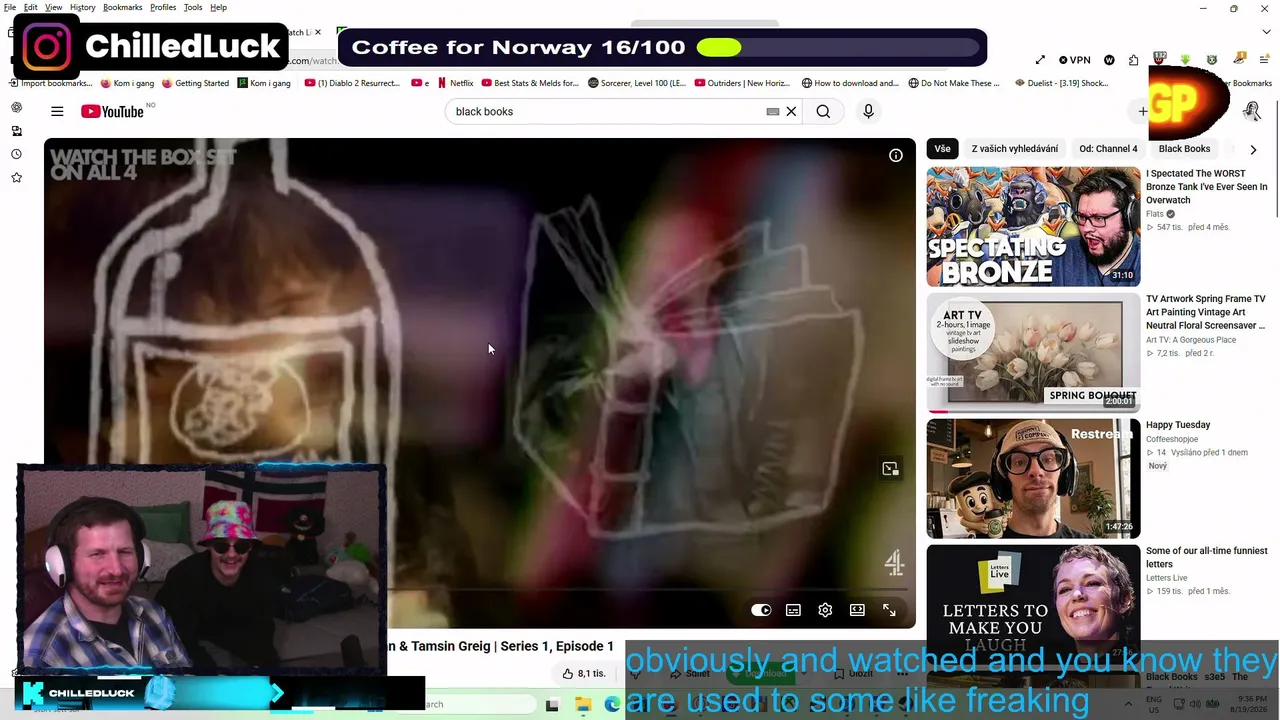Image resolution: width=1280 pixels, height=720 pixels.
Task: Visit the Coffeeshopjoe channel name
Action: [1172, 439]
